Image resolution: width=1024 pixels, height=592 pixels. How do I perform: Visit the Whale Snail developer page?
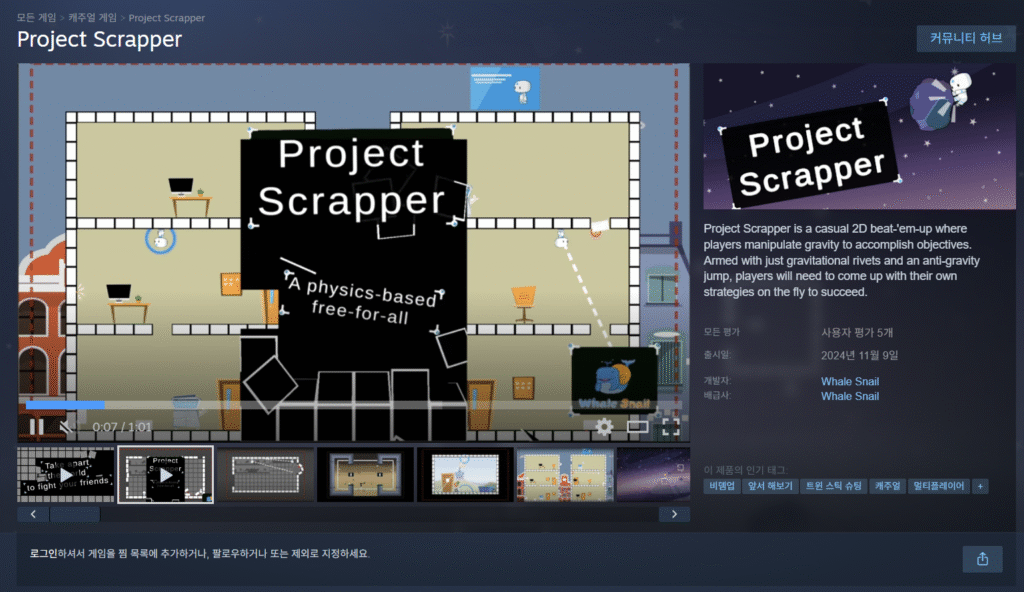850,381
